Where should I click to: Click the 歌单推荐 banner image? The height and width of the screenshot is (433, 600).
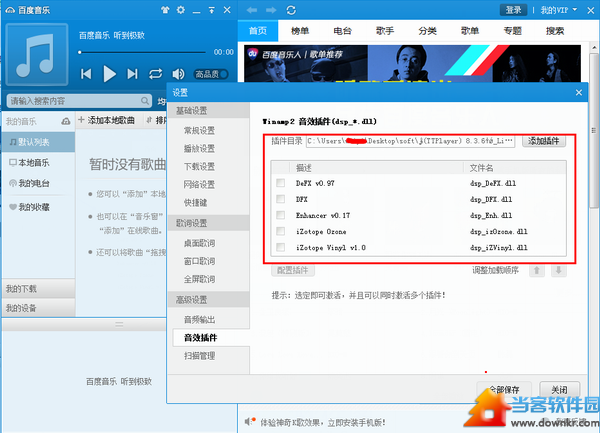pyautogui.click(x=412, y=63)
